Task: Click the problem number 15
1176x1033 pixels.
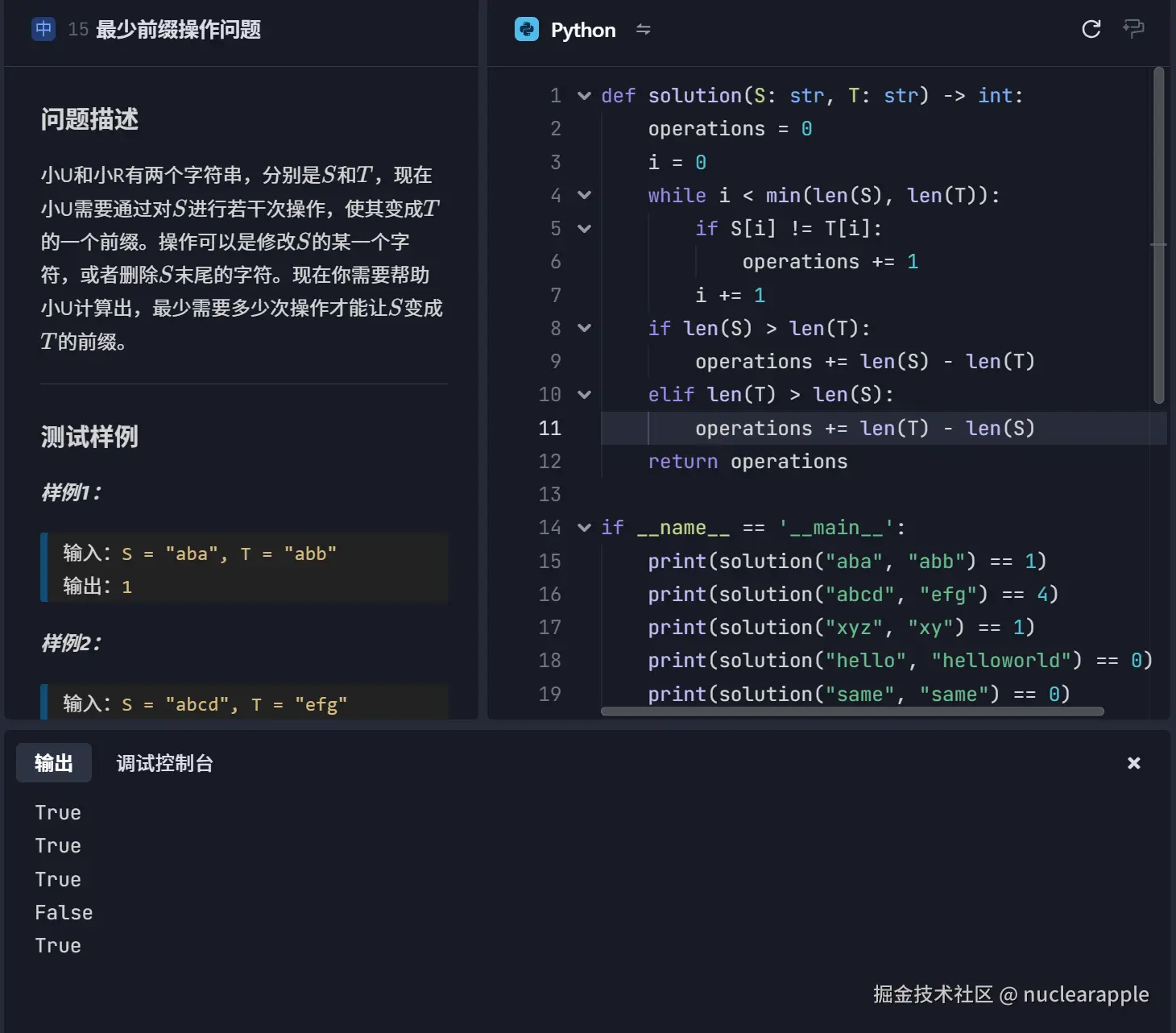Action: point(78,30)
